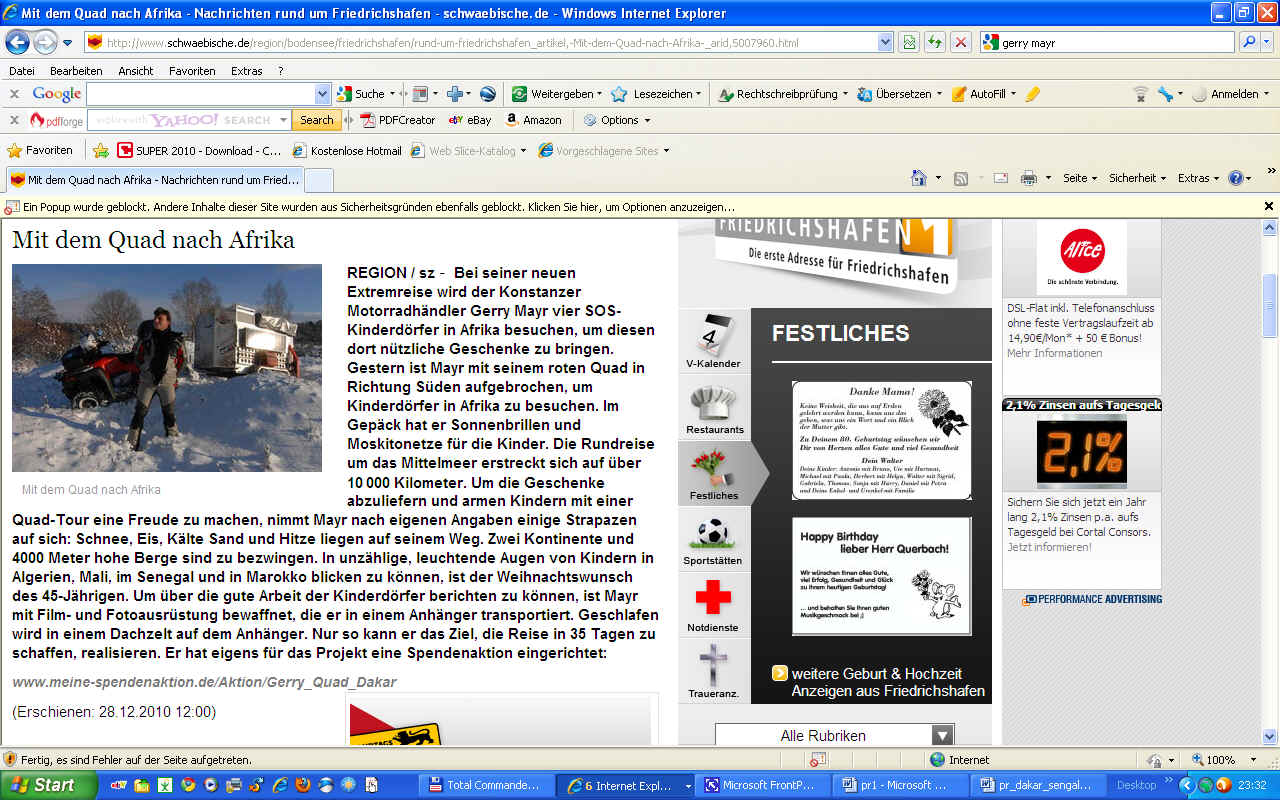Click the Mehr Informationen ad link
This screenshot has height=800, width=1280.
click(x=1054, y=353)
